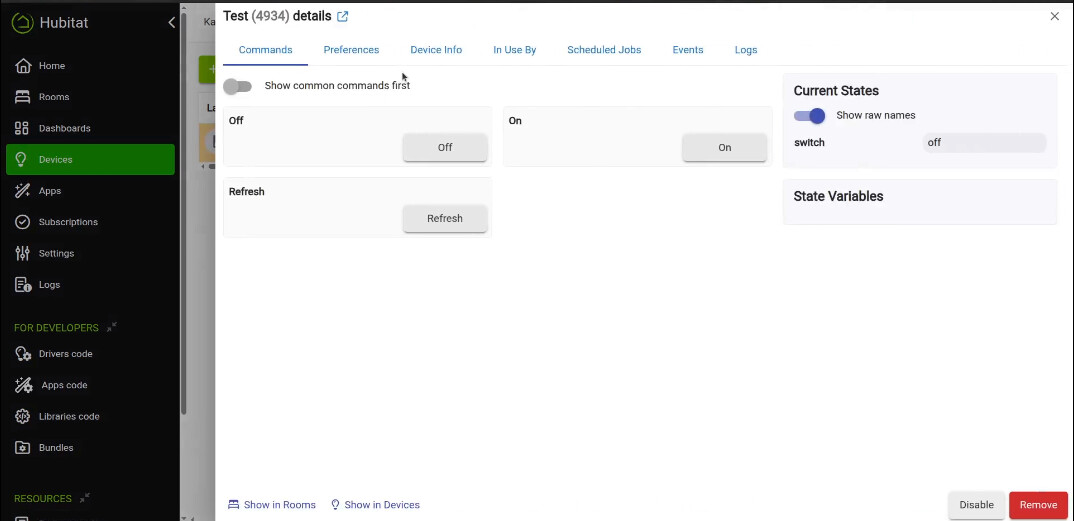
Task: Switch to the Preferences tab
Action: tap(351, 50)
